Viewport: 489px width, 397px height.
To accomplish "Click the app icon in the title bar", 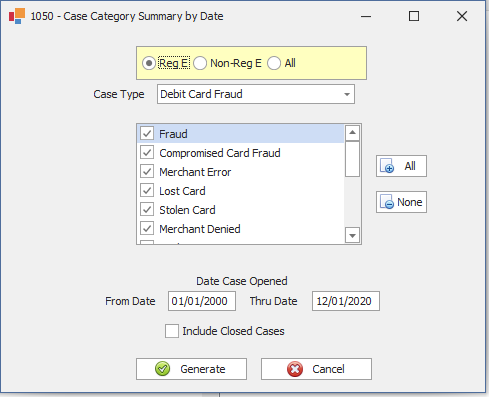I will tap(17, 16).
